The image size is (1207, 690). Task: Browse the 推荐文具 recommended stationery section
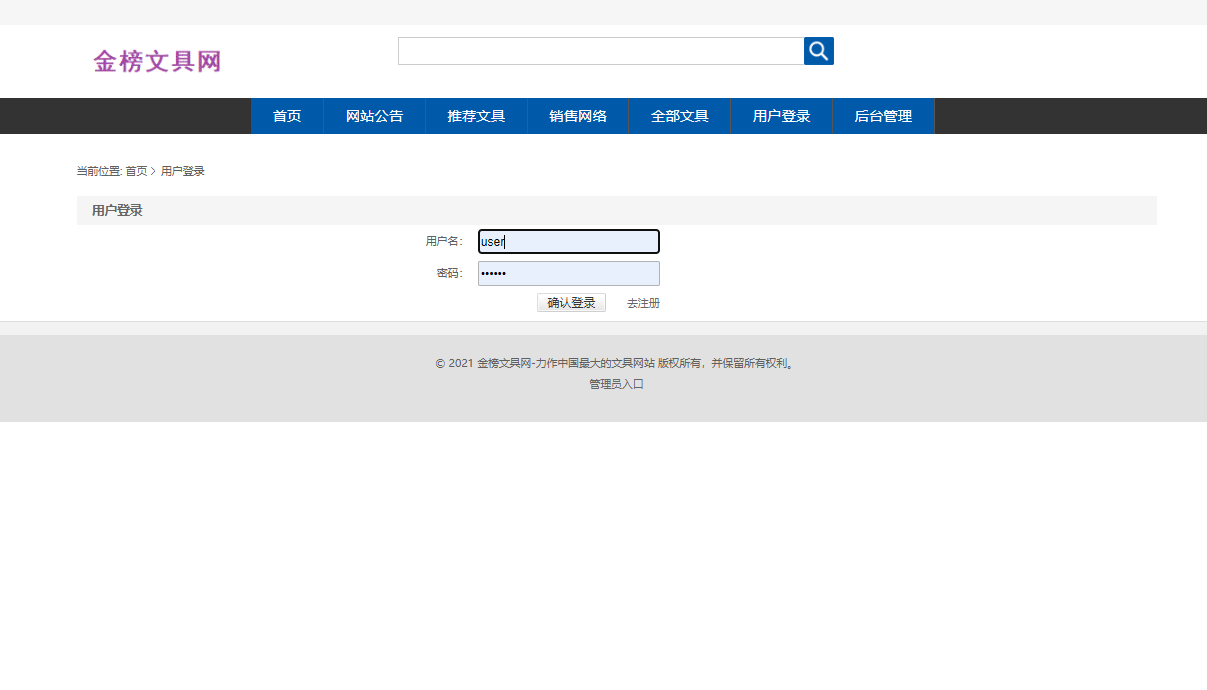476,115
